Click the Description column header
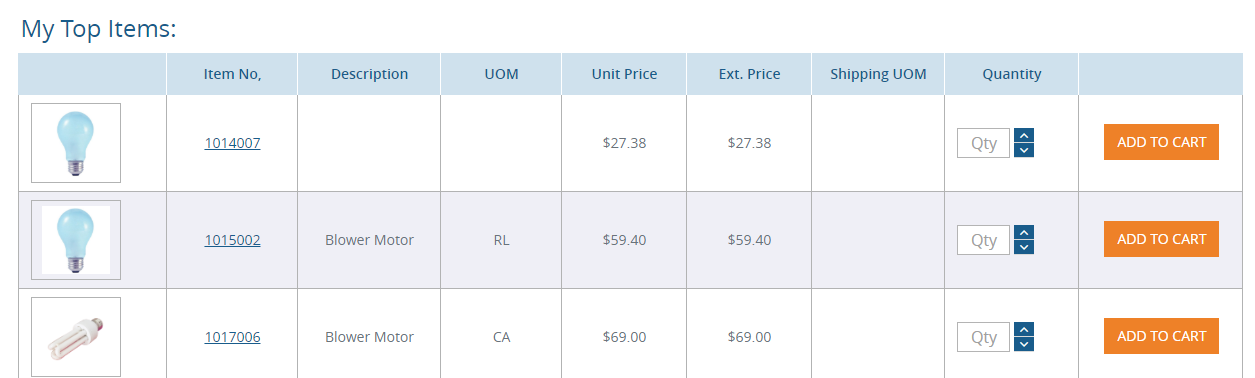The image size is (1255, 378). pos(369,74)
